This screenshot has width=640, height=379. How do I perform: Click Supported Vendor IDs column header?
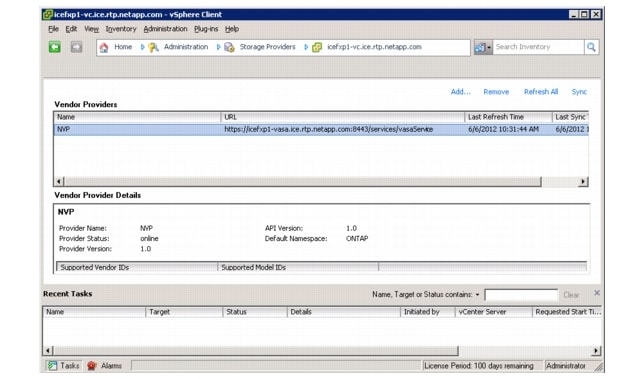[137, 267]
